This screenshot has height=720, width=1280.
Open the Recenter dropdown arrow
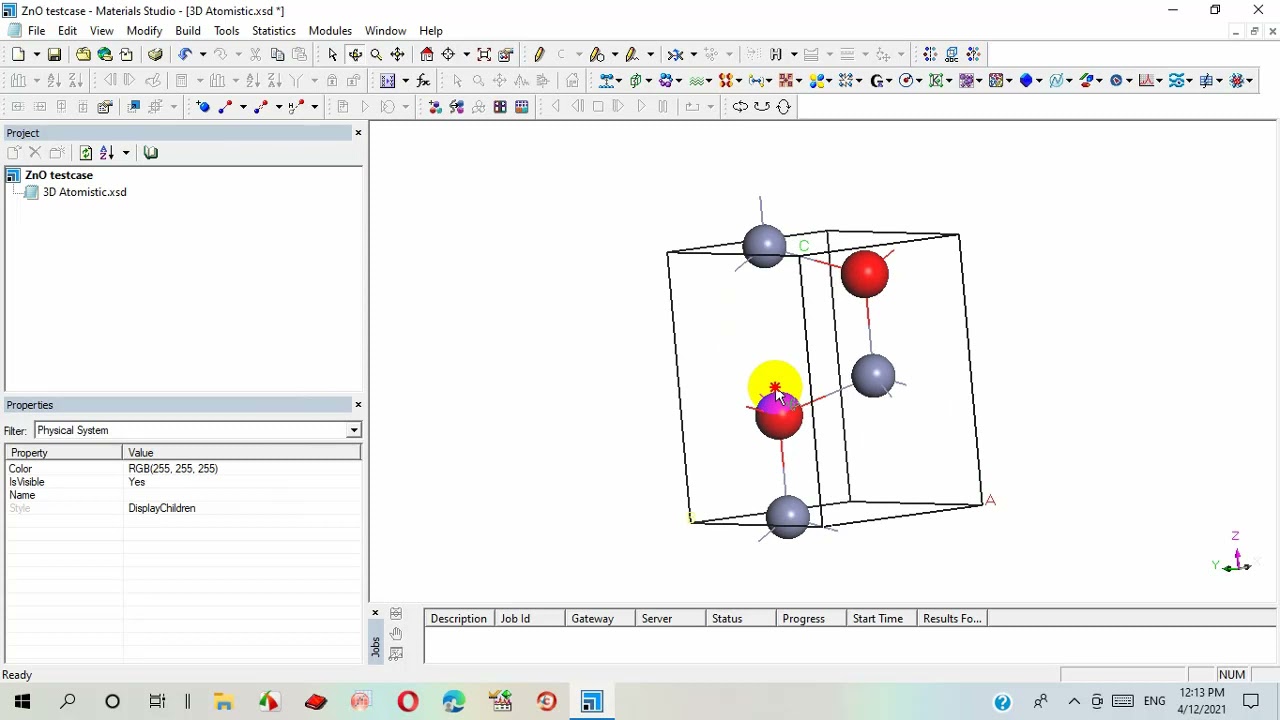466,54
